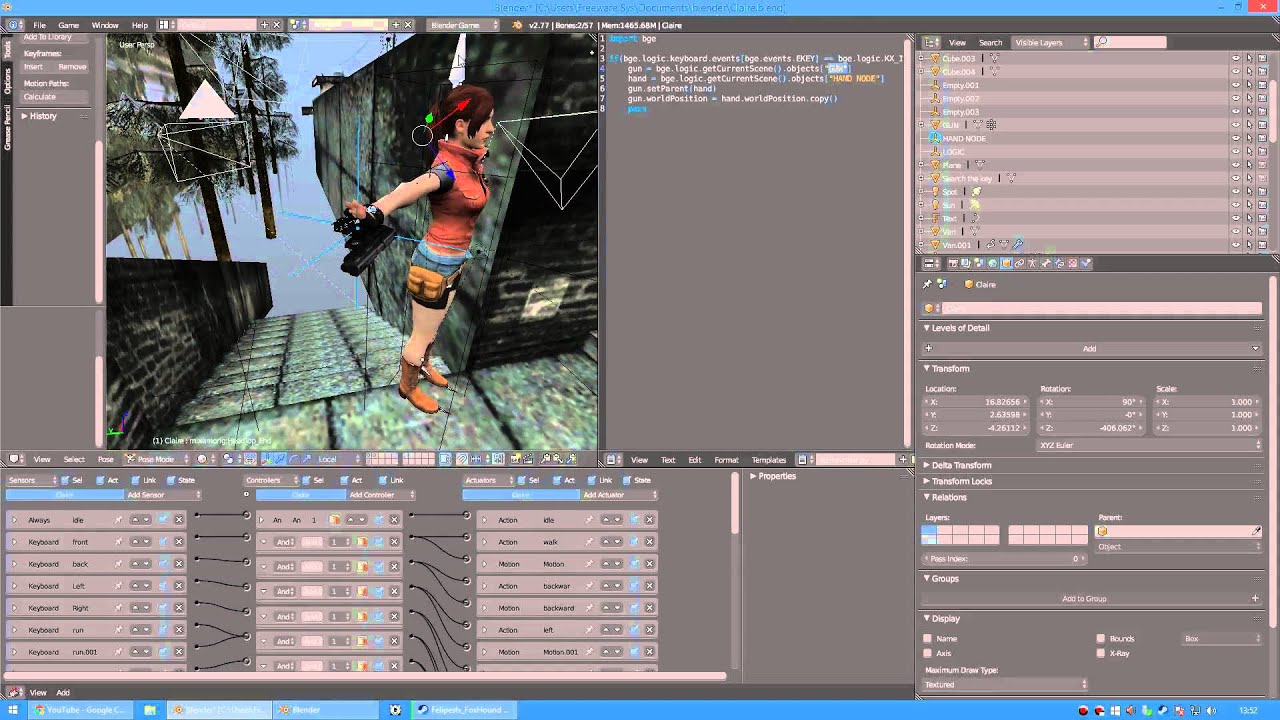The width and height of the screenshot is (1280, 720).
Task: Enable Bounds display checkbox
Action: (1101, 638)
